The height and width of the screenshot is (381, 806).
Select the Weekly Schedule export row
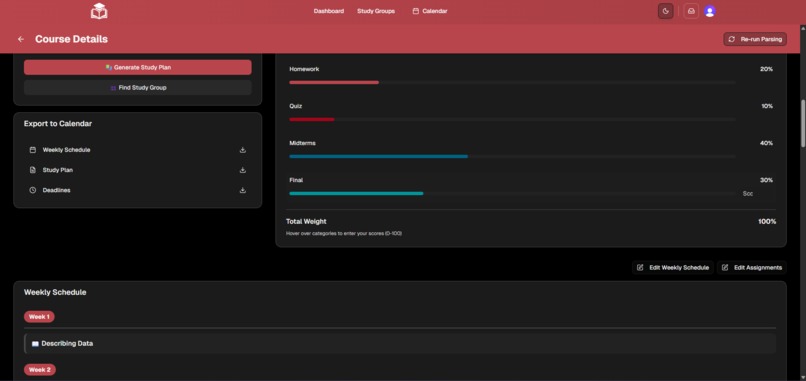pos(138,150)
